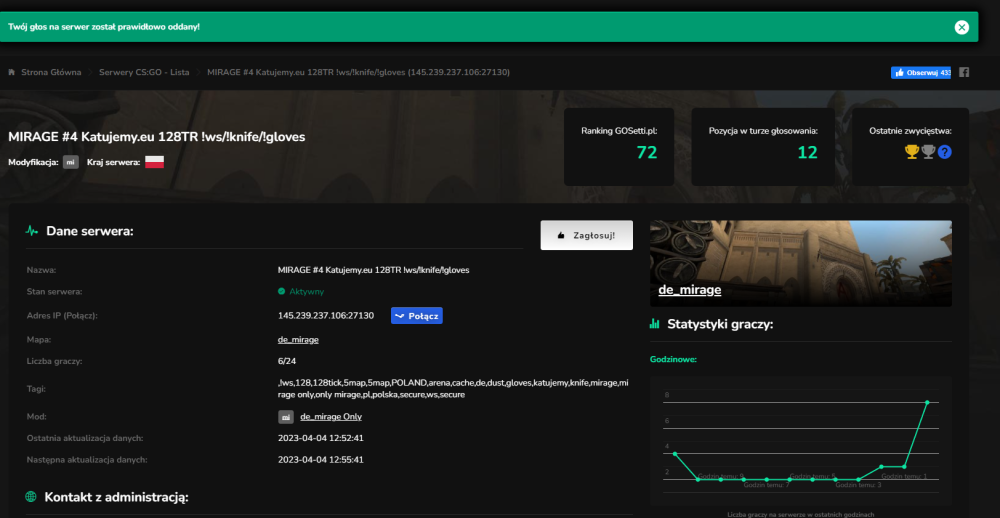The width and height of the screenshot is (1000, 518).
Task: Click the silver trophy icon
Action: click(x=929, y=152)
